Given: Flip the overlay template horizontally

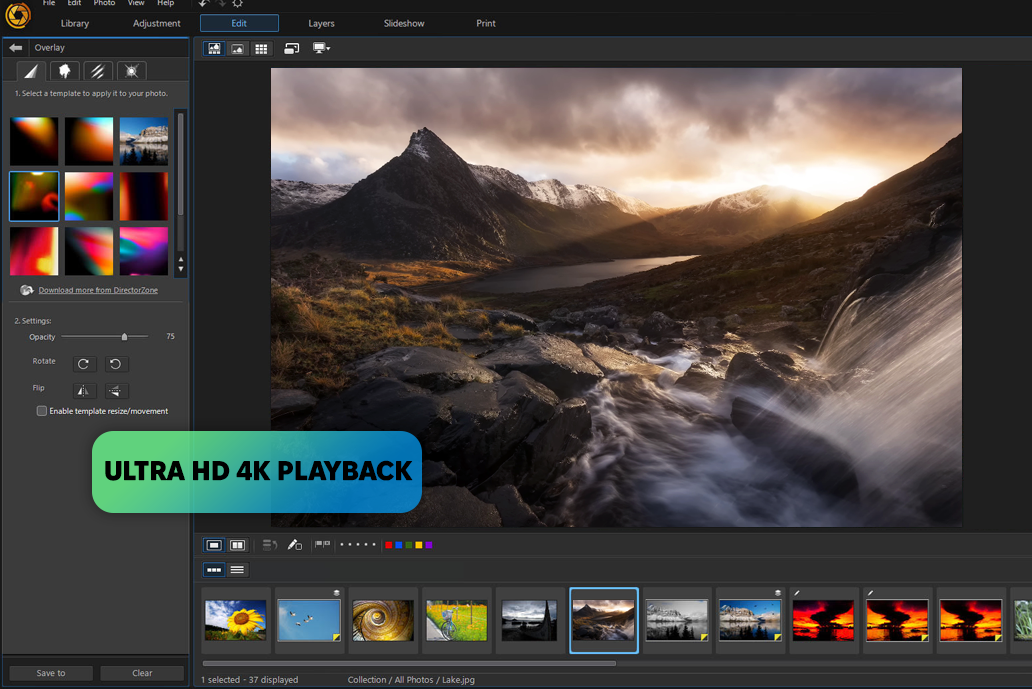Looking at the screenshot, I should tap(84, 391).
